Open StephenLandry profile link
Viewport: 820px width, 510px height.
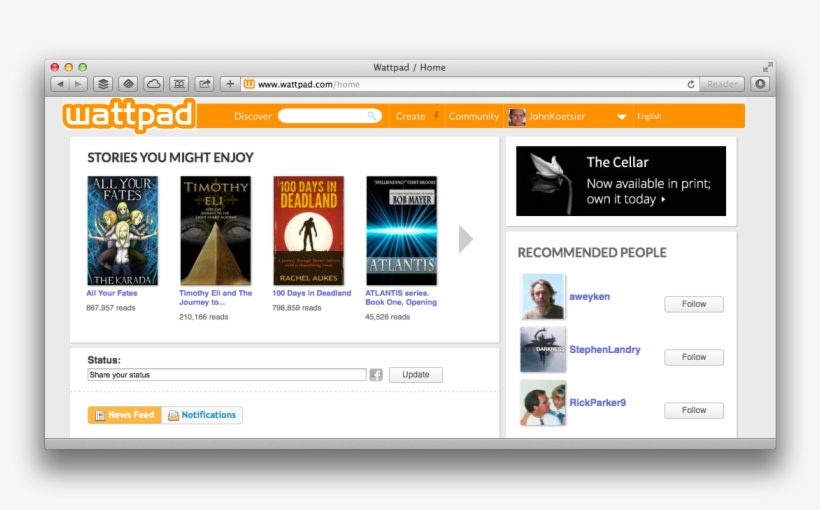point(605,349)
